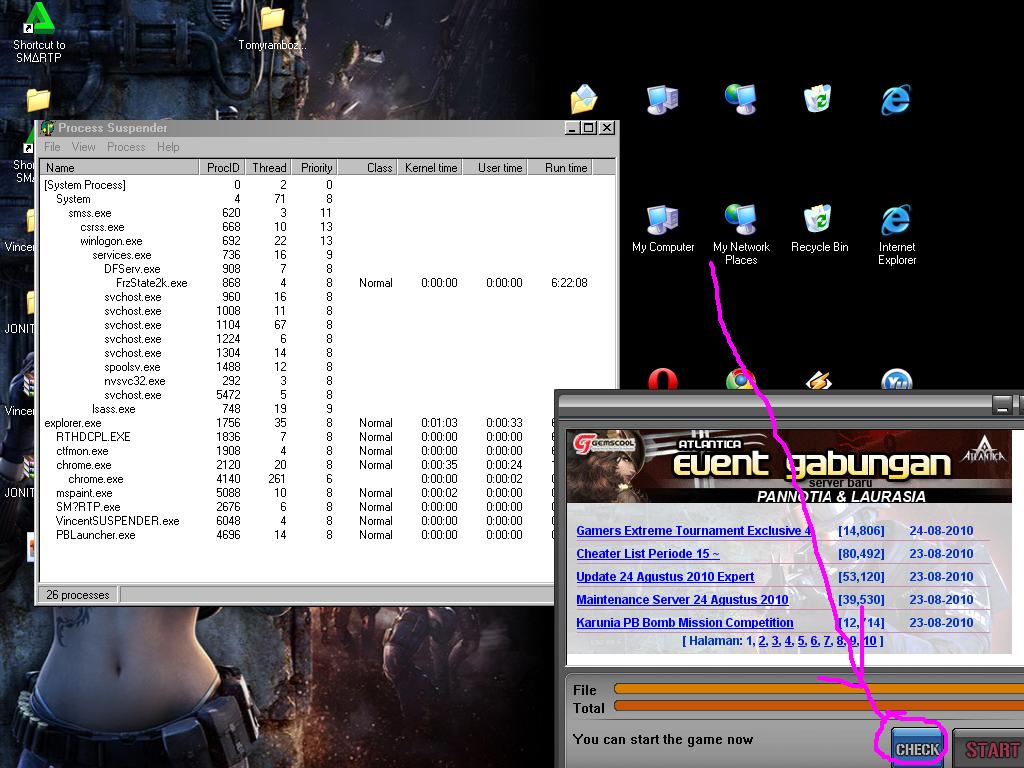Click the Gemscool logo in the launcher banner
This screenshot has height=768, width=1024.
coord(603,444)
